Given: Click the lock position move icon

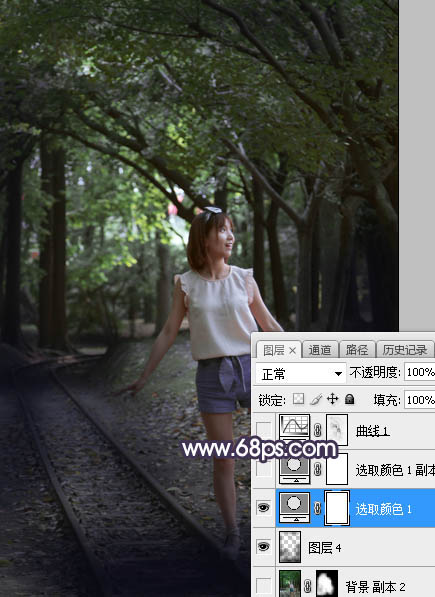Looking at the screenshot, I should (x=333, y=399).
